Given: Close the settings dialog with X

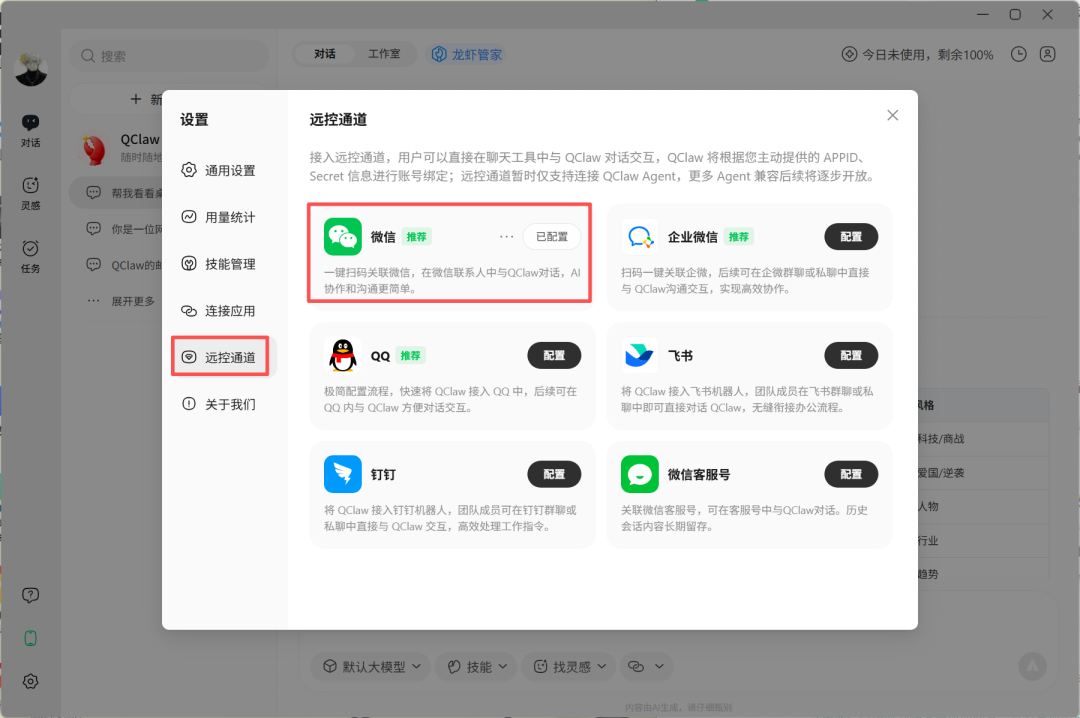Looking at the screenshot, I should coord(893,115).
